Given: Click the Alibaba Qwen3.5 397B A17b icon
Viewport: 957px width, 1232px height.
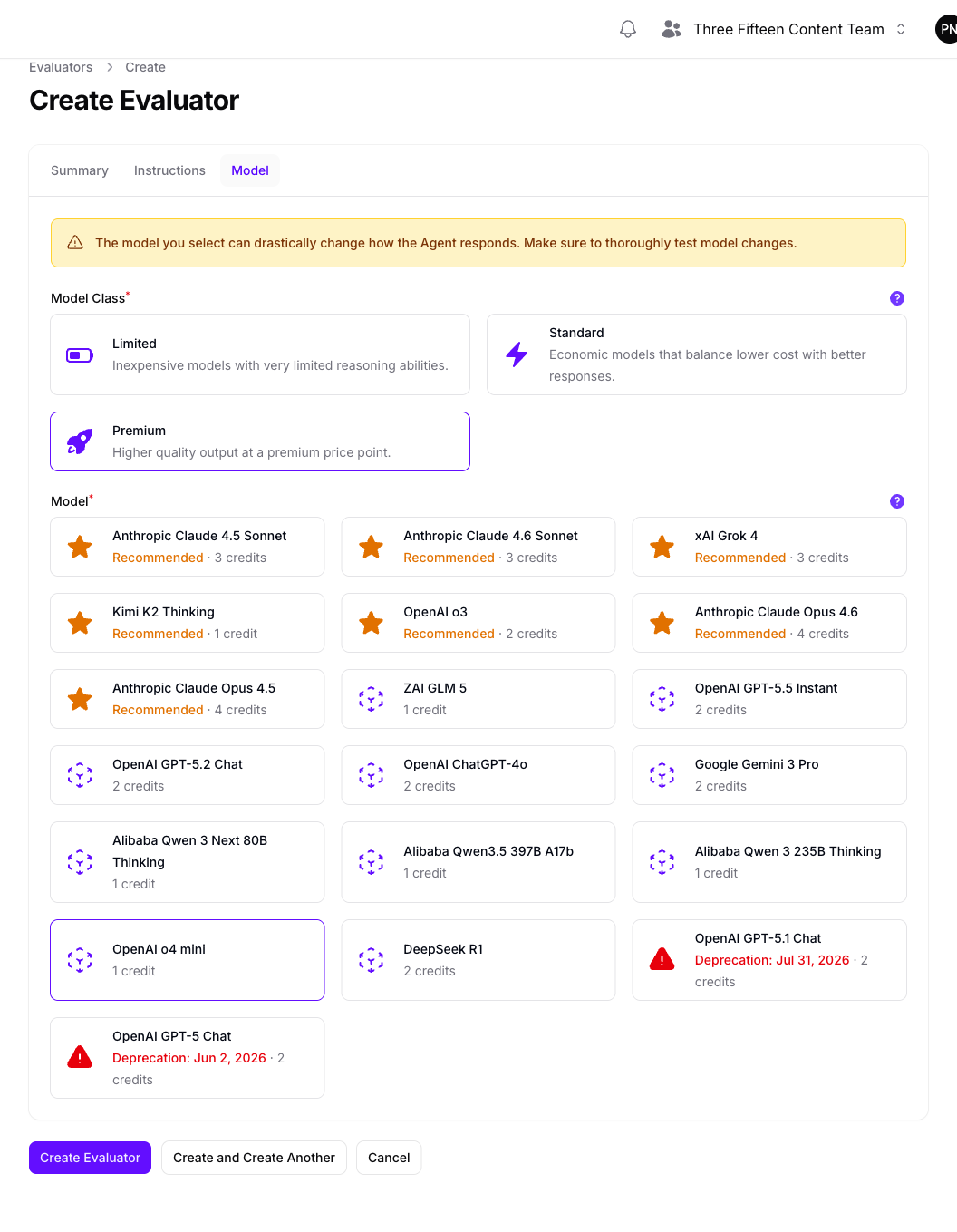Looking at the screenshot, I should point(372,862).
